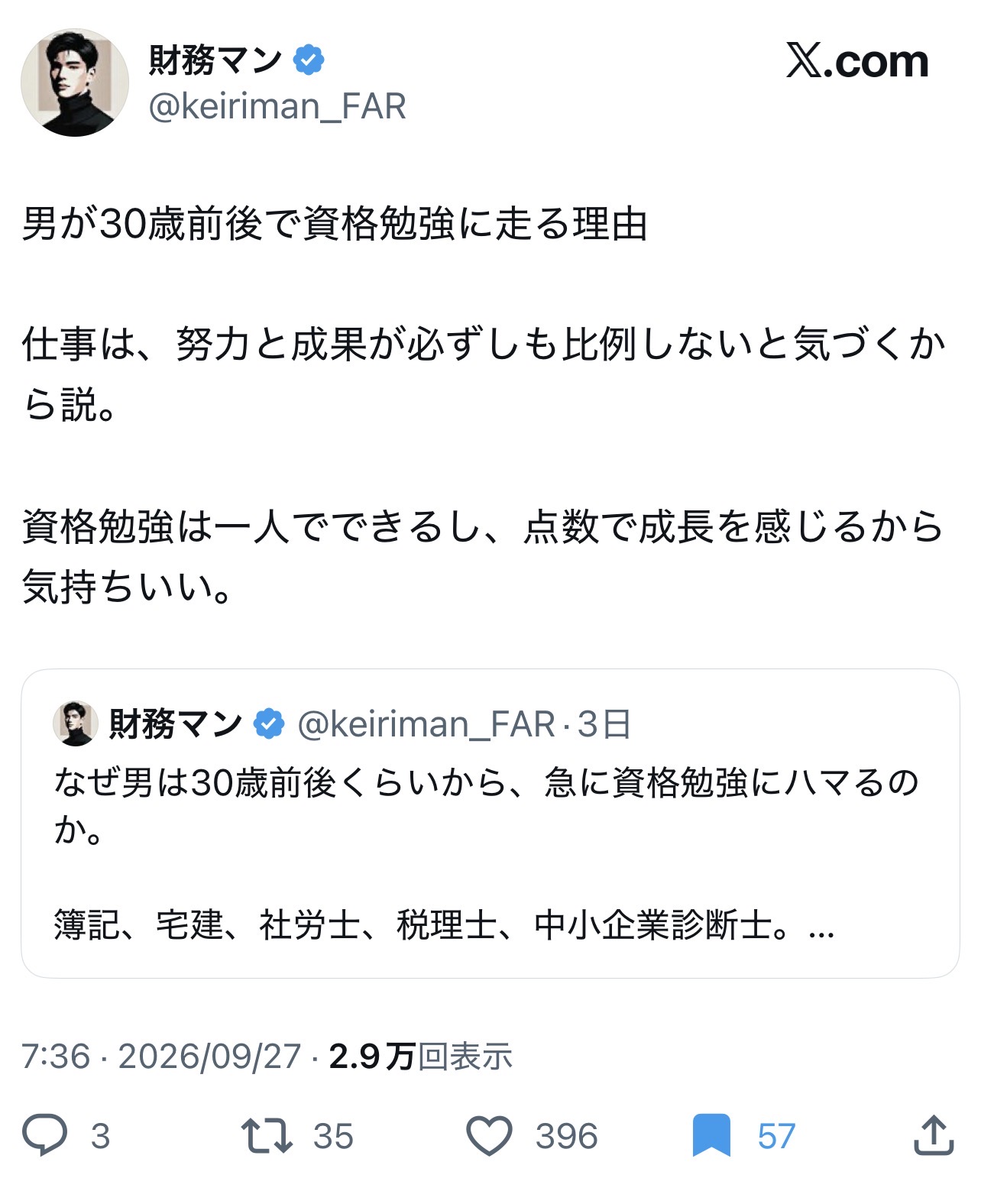Like the post with heart icon

pos(489,1135)
